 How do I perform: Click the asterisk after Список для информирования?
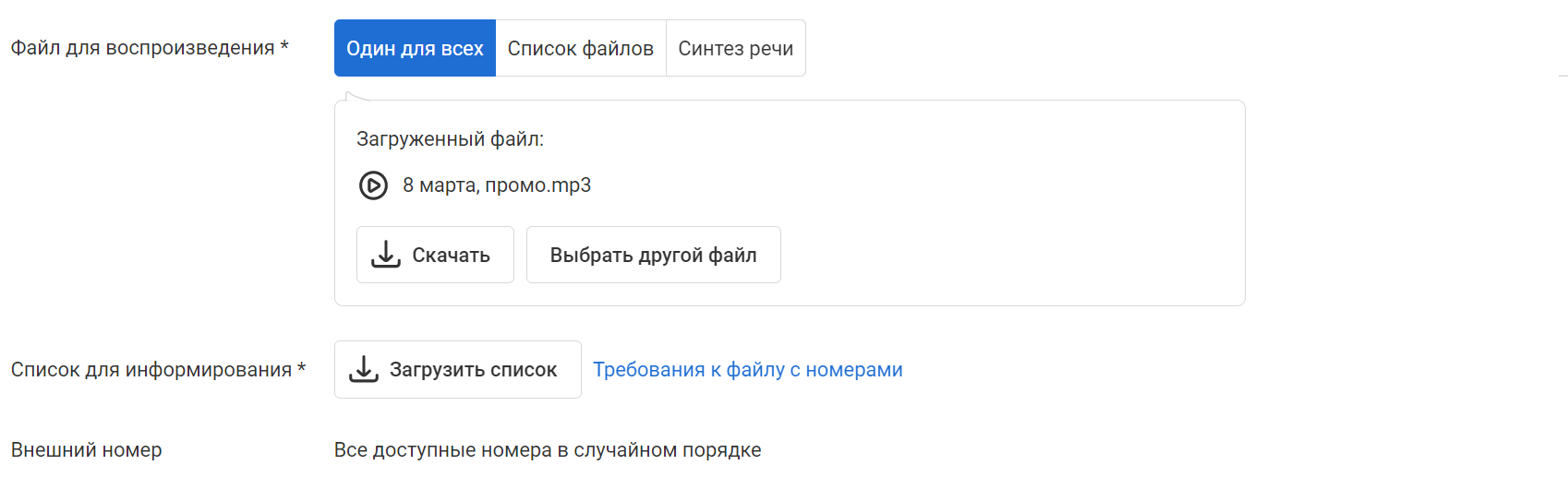301,368
